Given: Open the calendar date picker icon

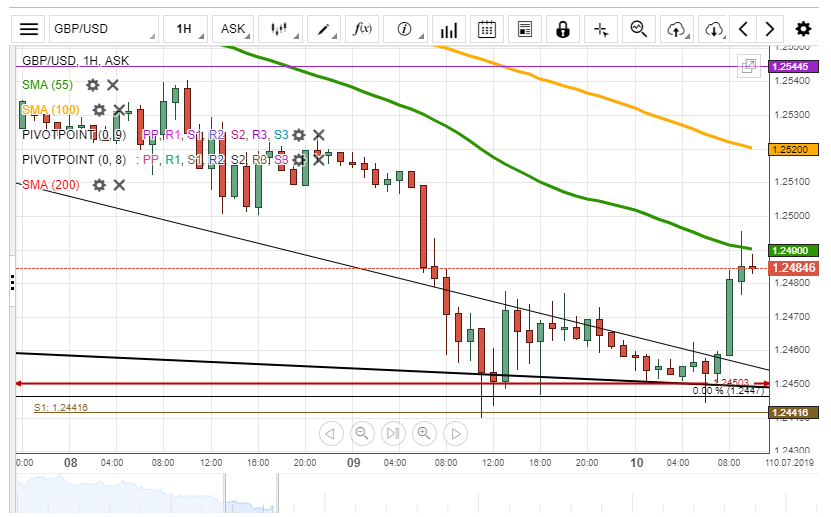Looking at the screenshot, I should (x=487, y=29).
